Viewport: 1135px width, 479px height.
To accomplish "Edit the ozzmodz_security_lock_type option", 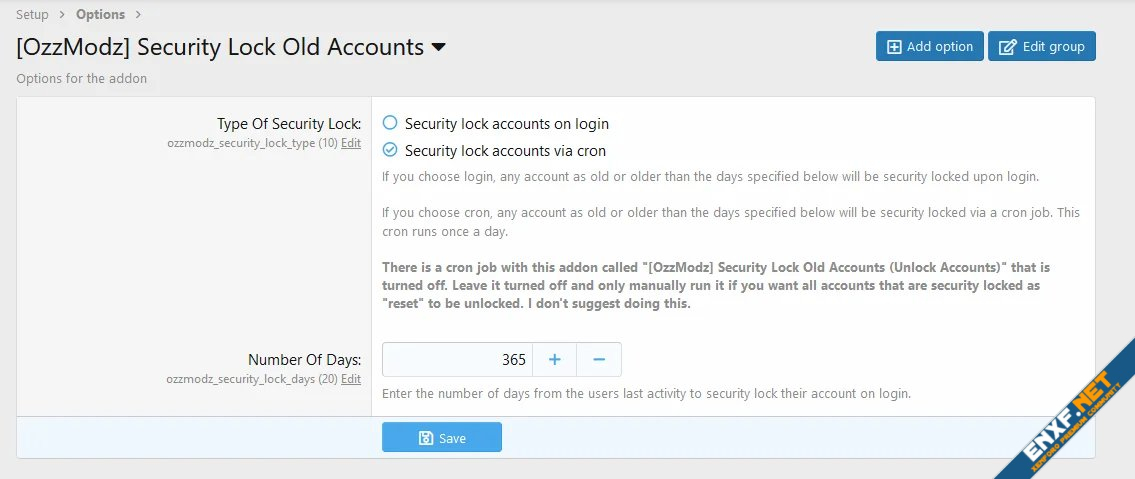I will [x=351, y=143].
